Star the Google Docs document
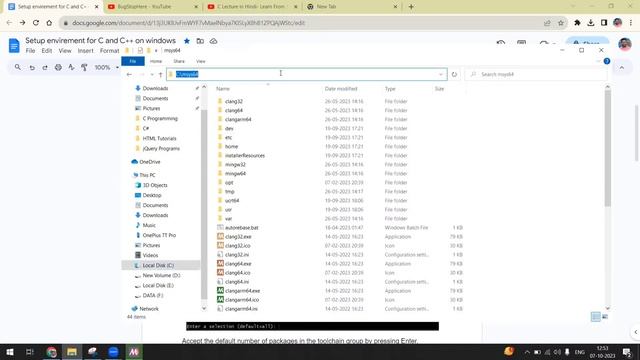 (x=187, y=41)
